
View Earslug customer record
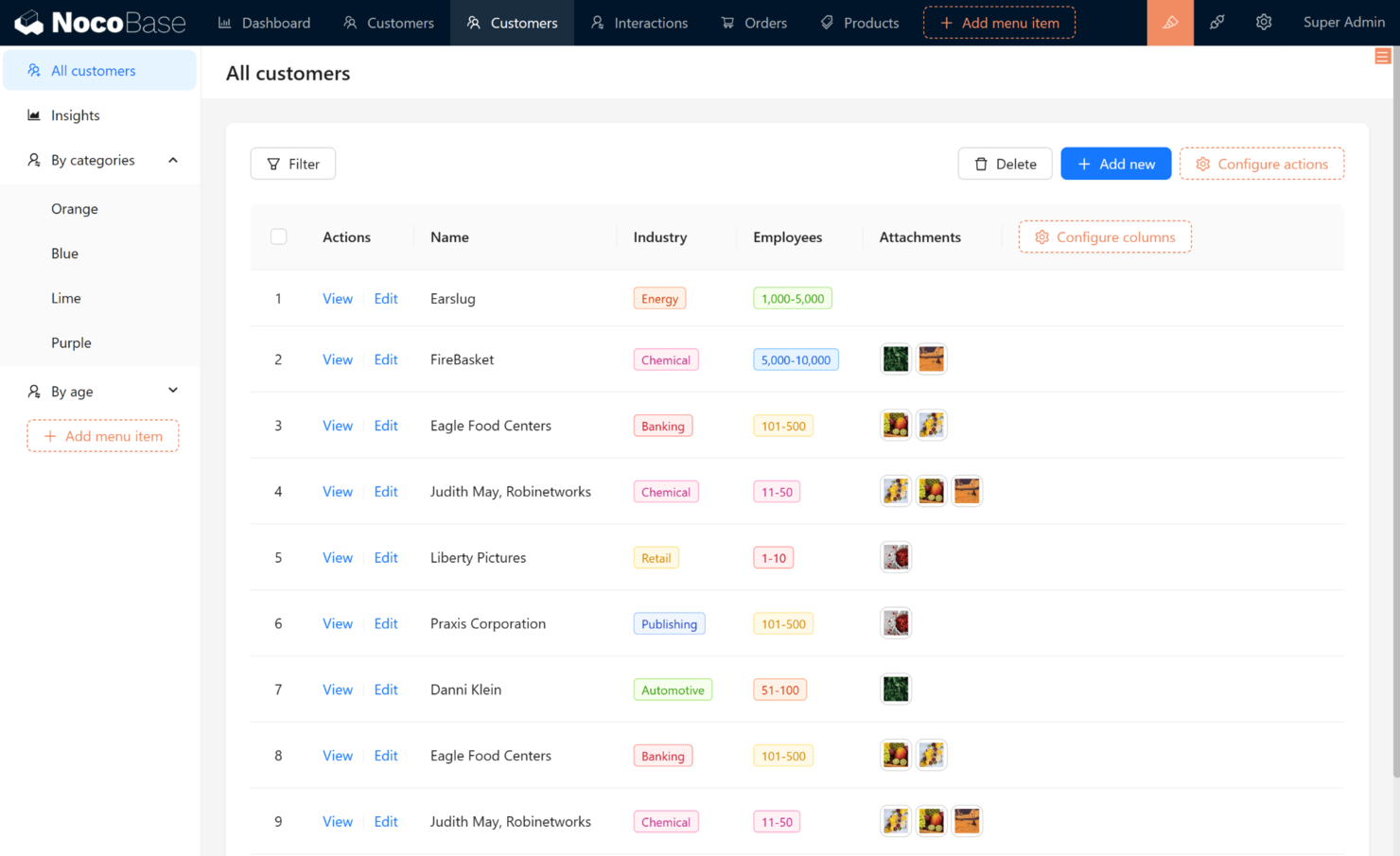point(338,299)
